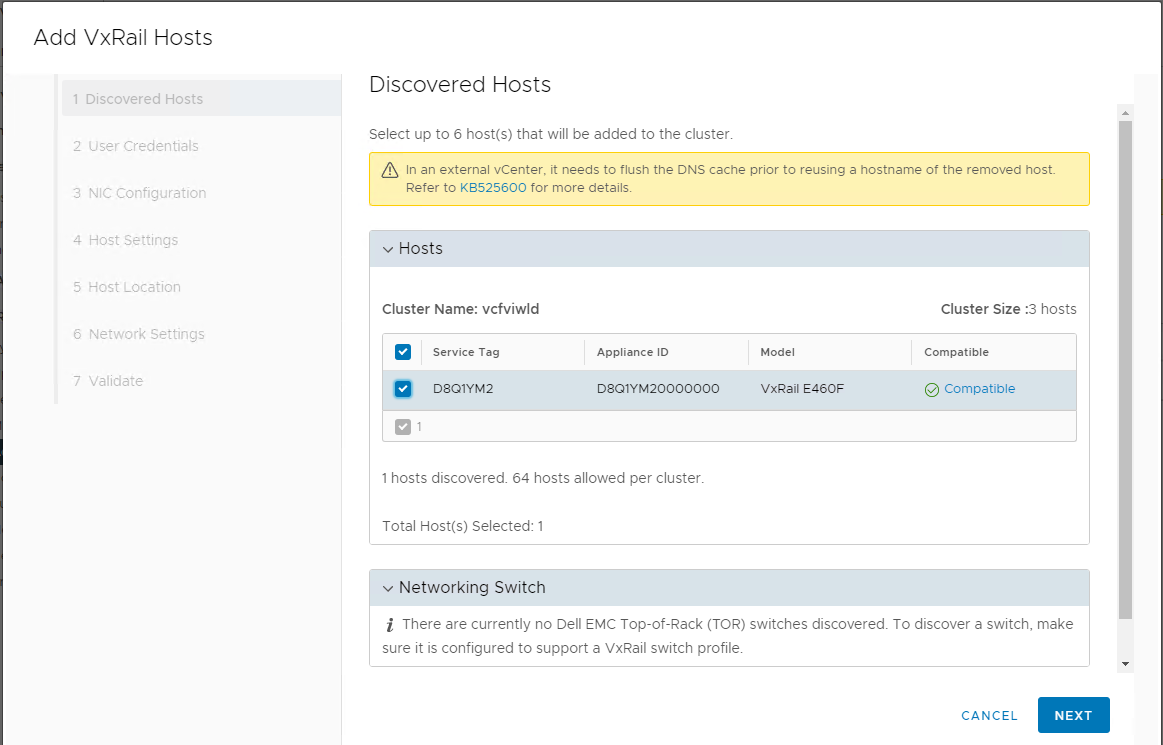Image resolution: width=1163 pixels, height=745 pixels.
Task: Click the scrollbar up arrow
Action: (1125, 112)
